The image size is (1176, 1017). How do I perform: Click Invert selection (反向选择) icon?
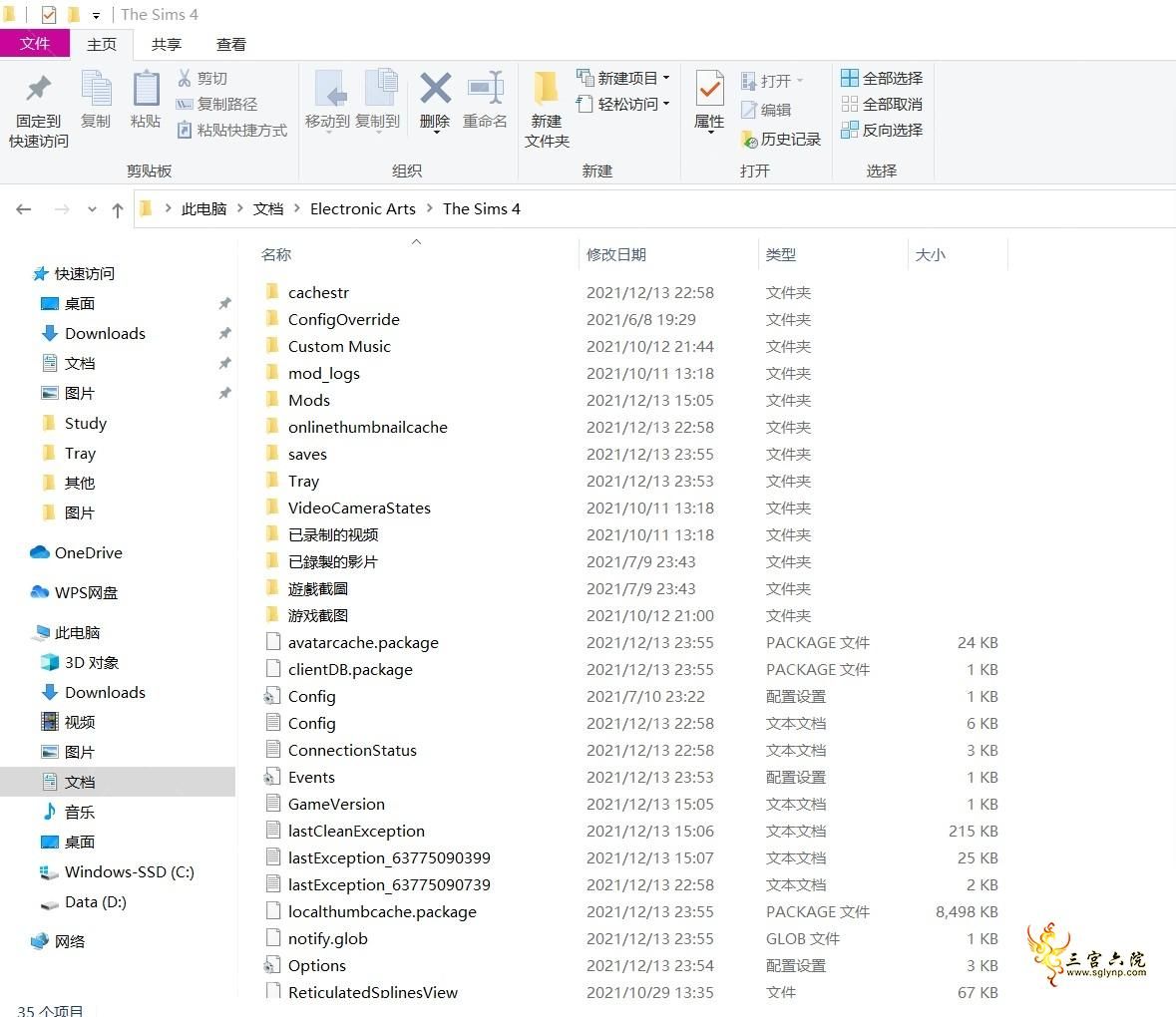click(x=849, y=130)
